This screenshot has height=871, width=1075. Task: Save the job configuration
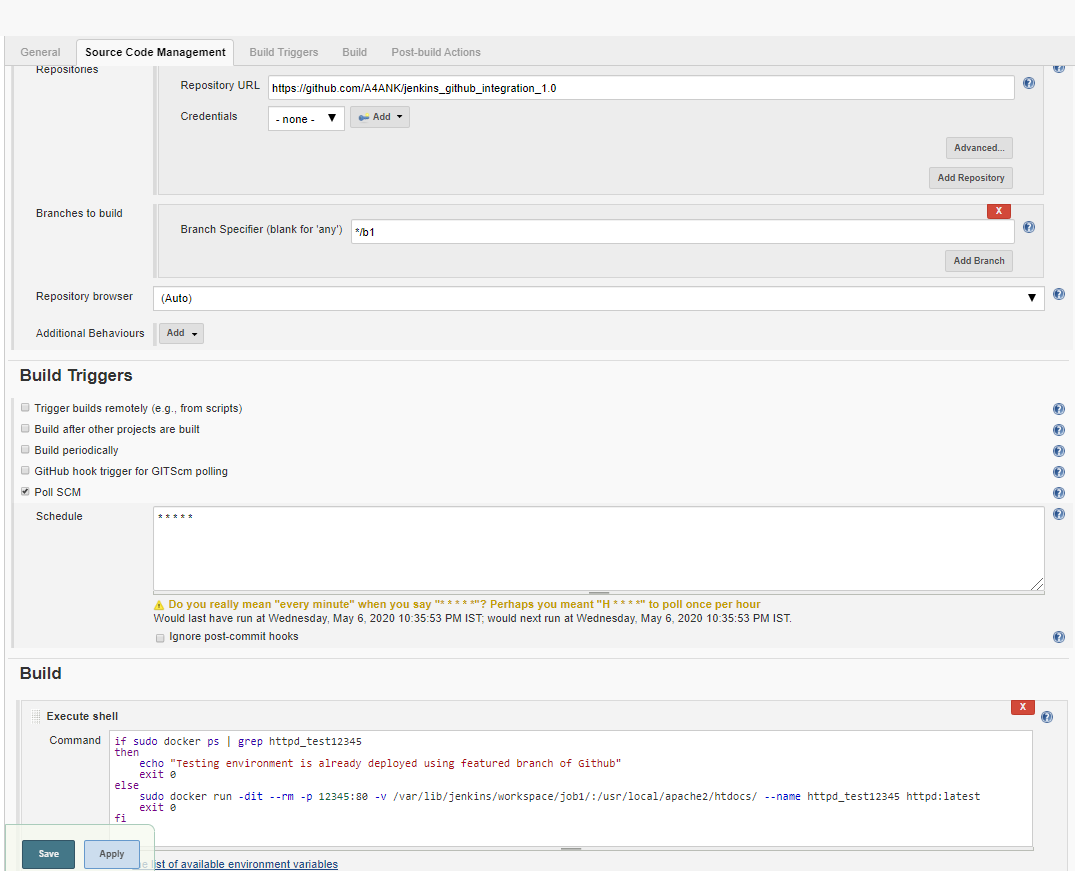47,854
